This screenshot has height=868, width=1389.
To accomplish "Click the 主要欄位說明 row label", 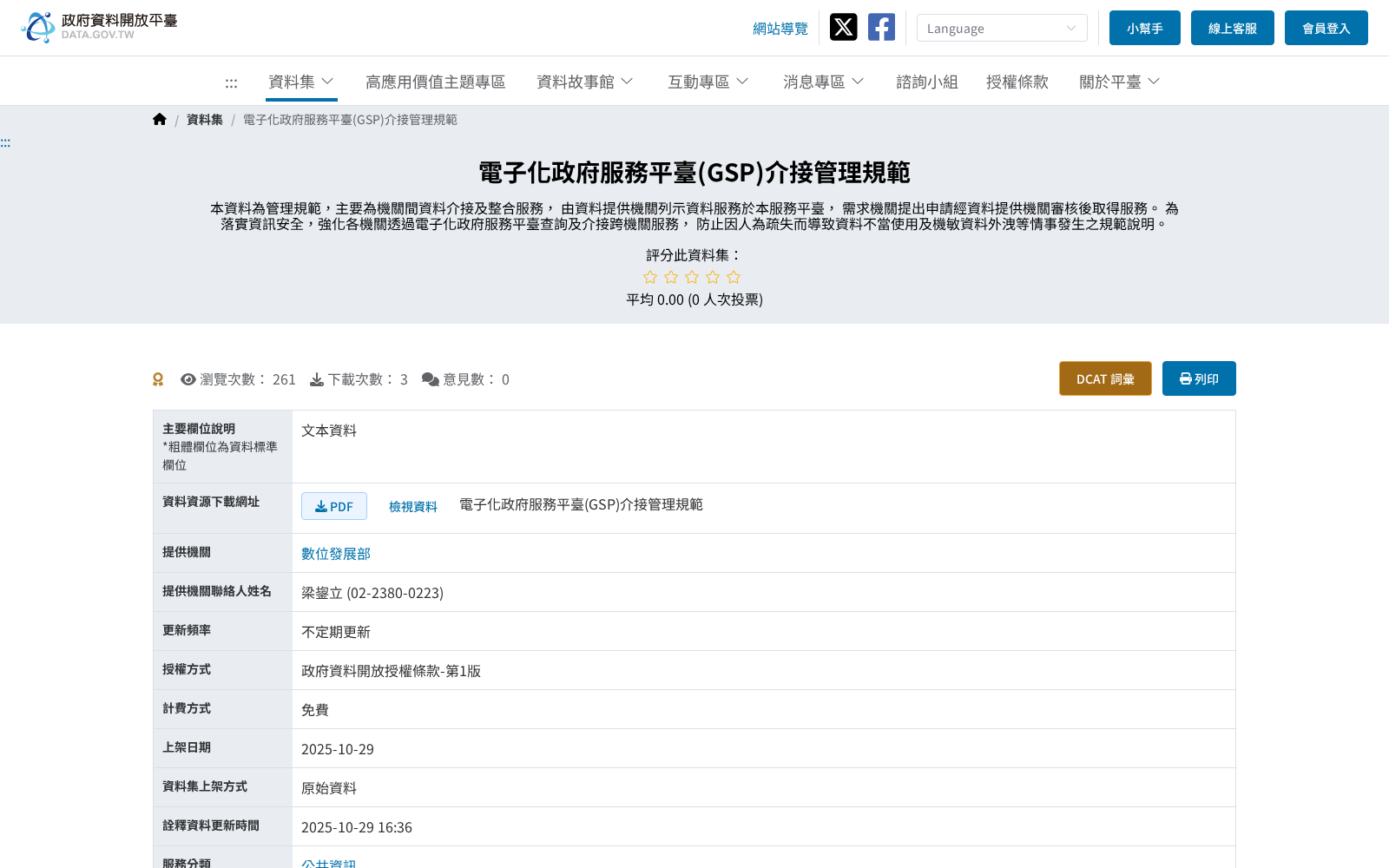I will coord(199,429).
